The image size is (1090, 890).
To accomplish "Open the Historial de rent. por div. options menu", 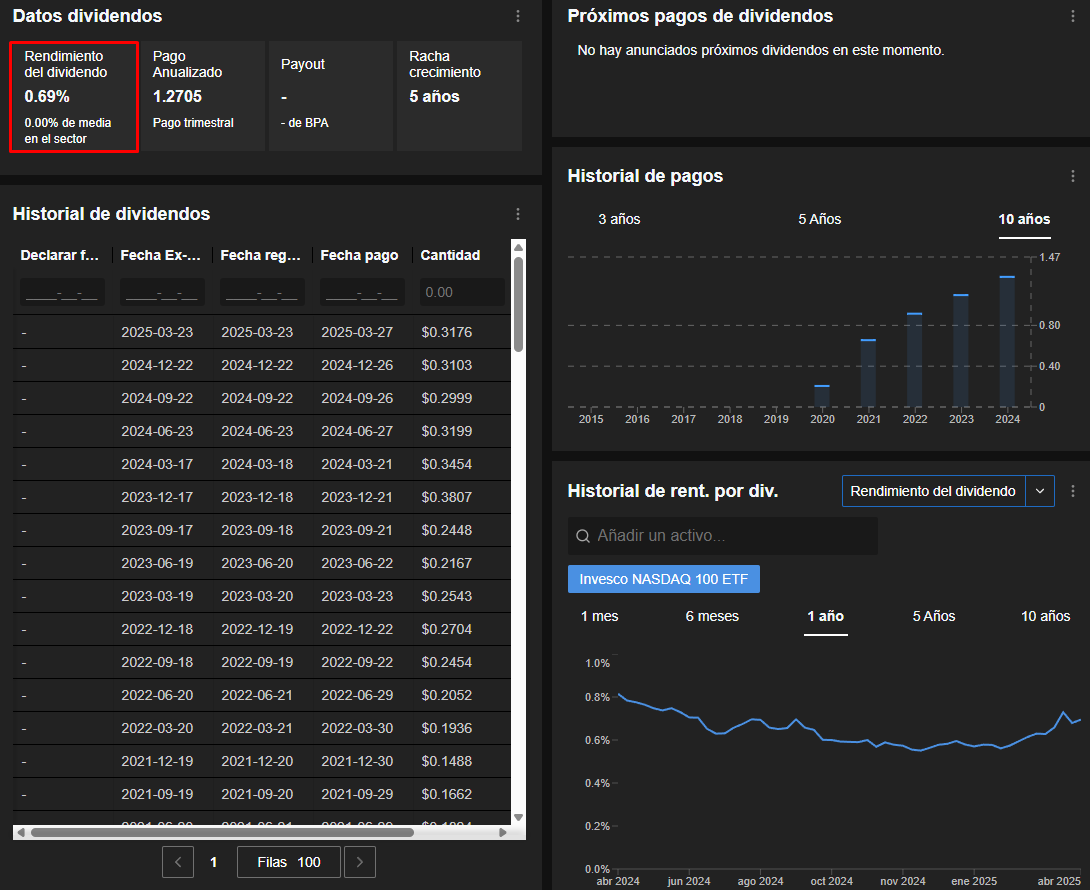I will (1073, 491).
